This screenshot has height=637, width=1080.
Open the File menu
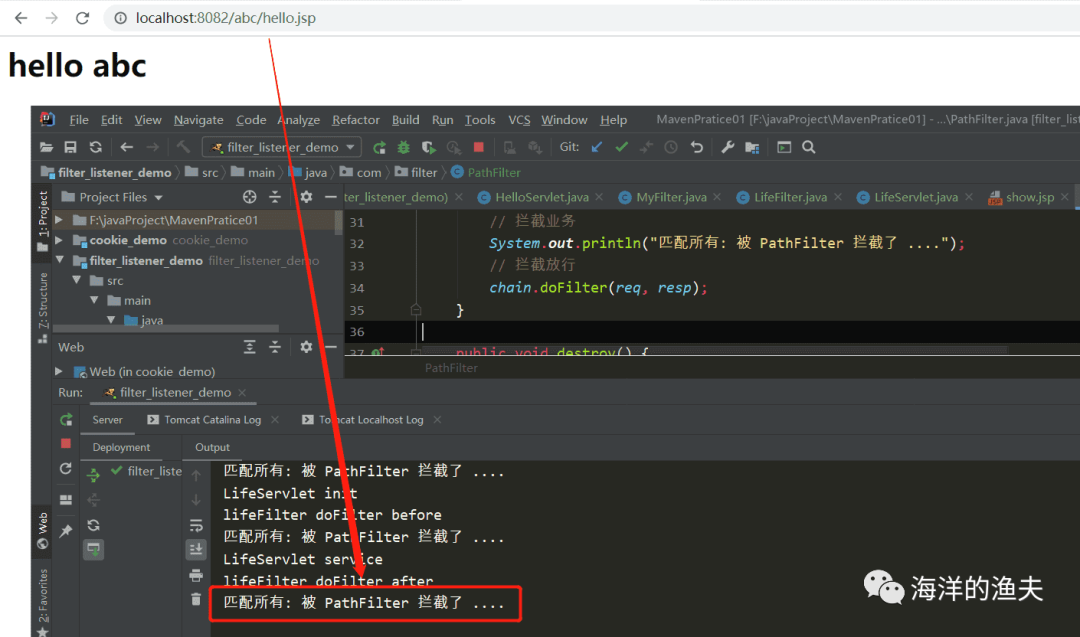[x=79, y=120]
